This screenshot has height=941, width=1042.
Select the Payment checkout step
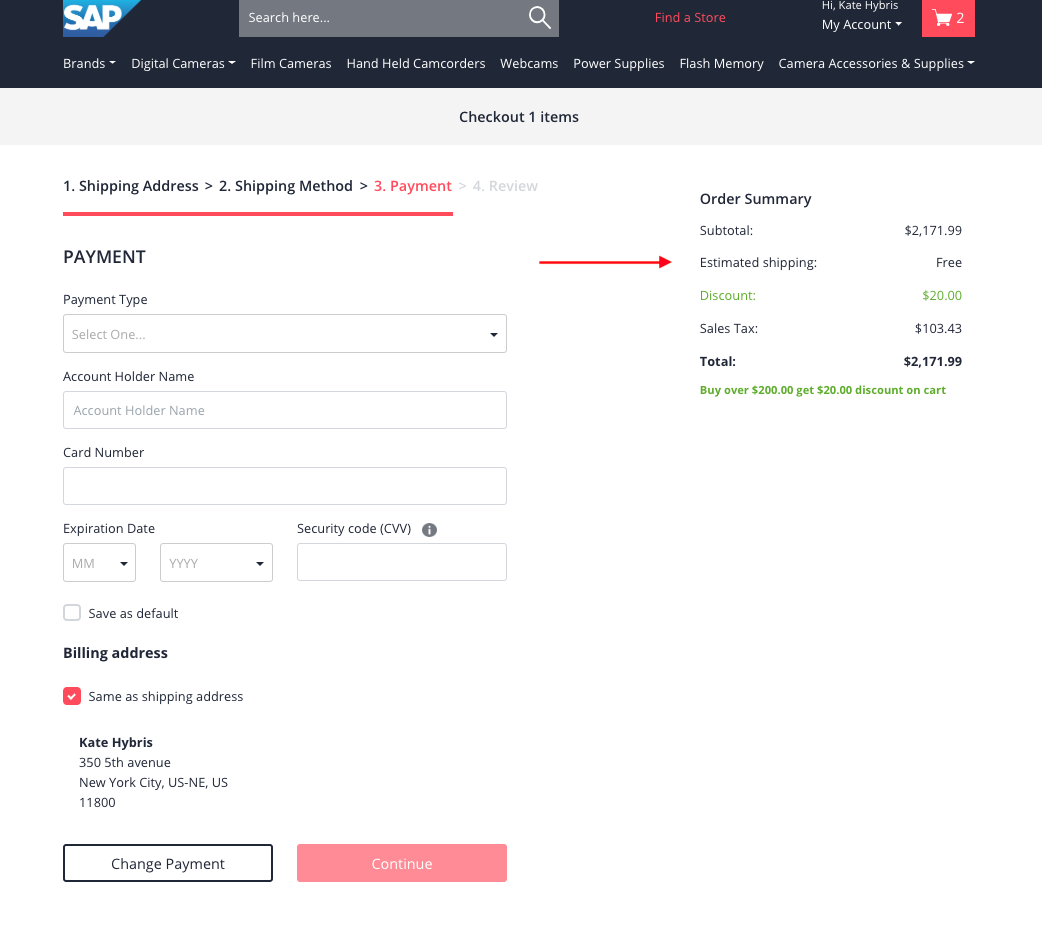pos(413,186)
